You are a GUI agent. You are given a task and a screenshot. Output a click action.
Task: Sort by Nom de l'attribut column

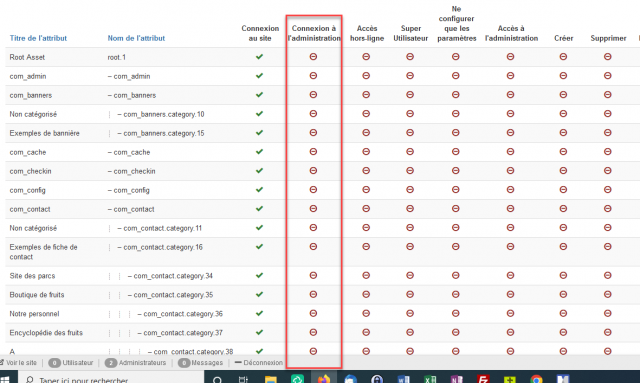[x=136, y=38]
